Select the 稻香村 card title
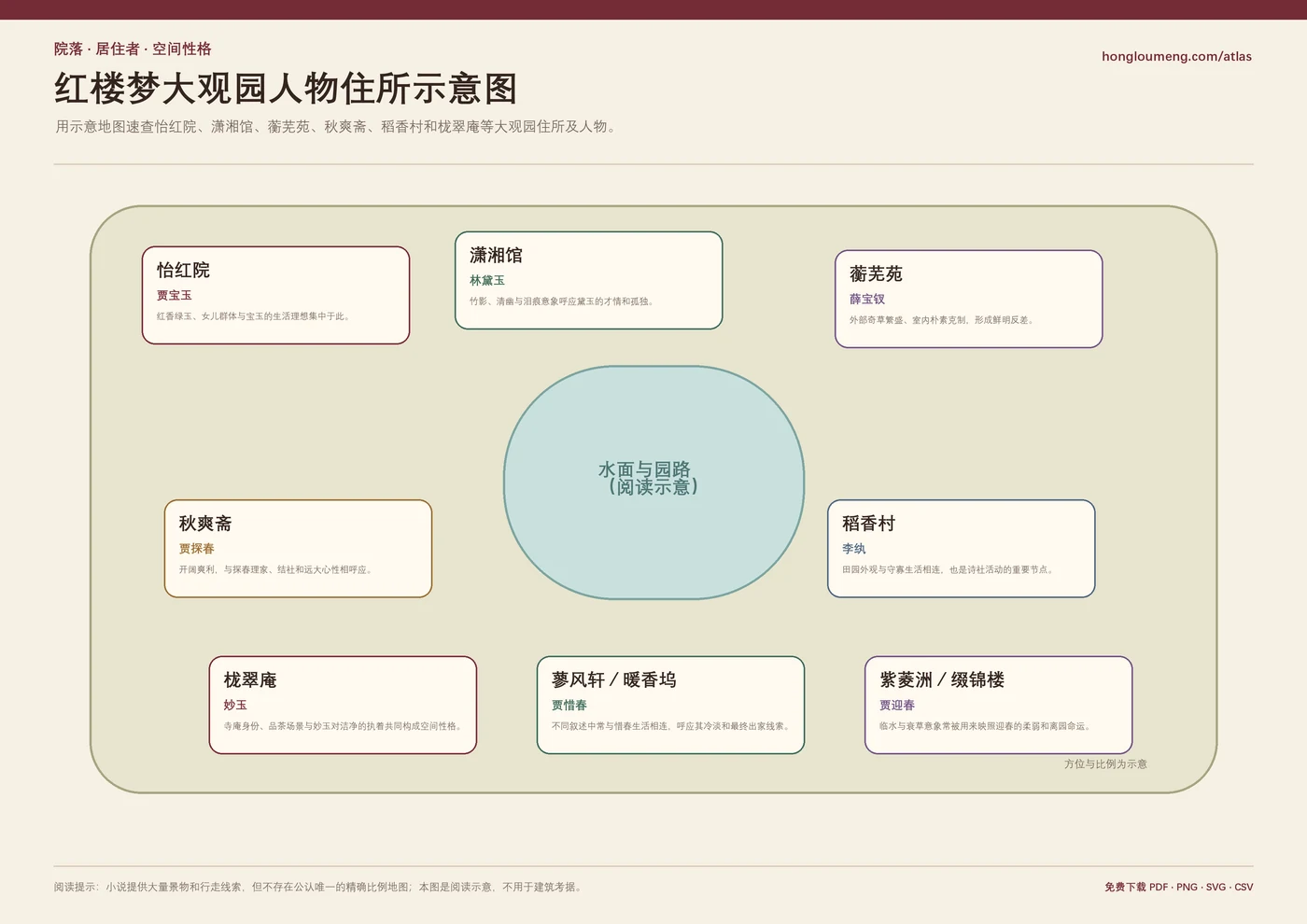This screenshot has width=1307, height=924. 868,524
